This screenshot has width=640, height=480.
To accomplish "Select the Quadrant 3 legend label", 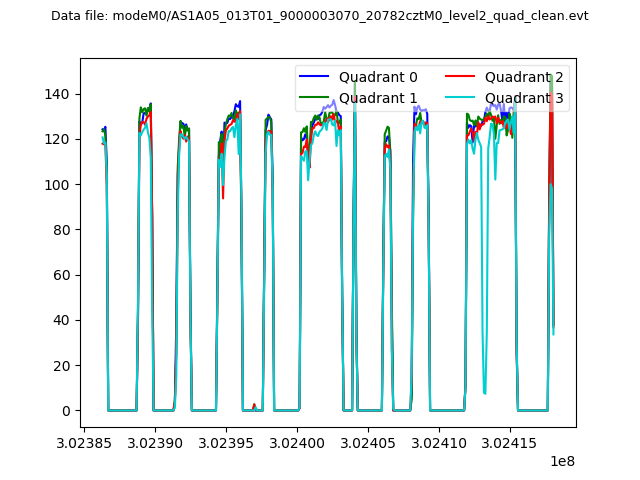I will [x=525, y=97].
